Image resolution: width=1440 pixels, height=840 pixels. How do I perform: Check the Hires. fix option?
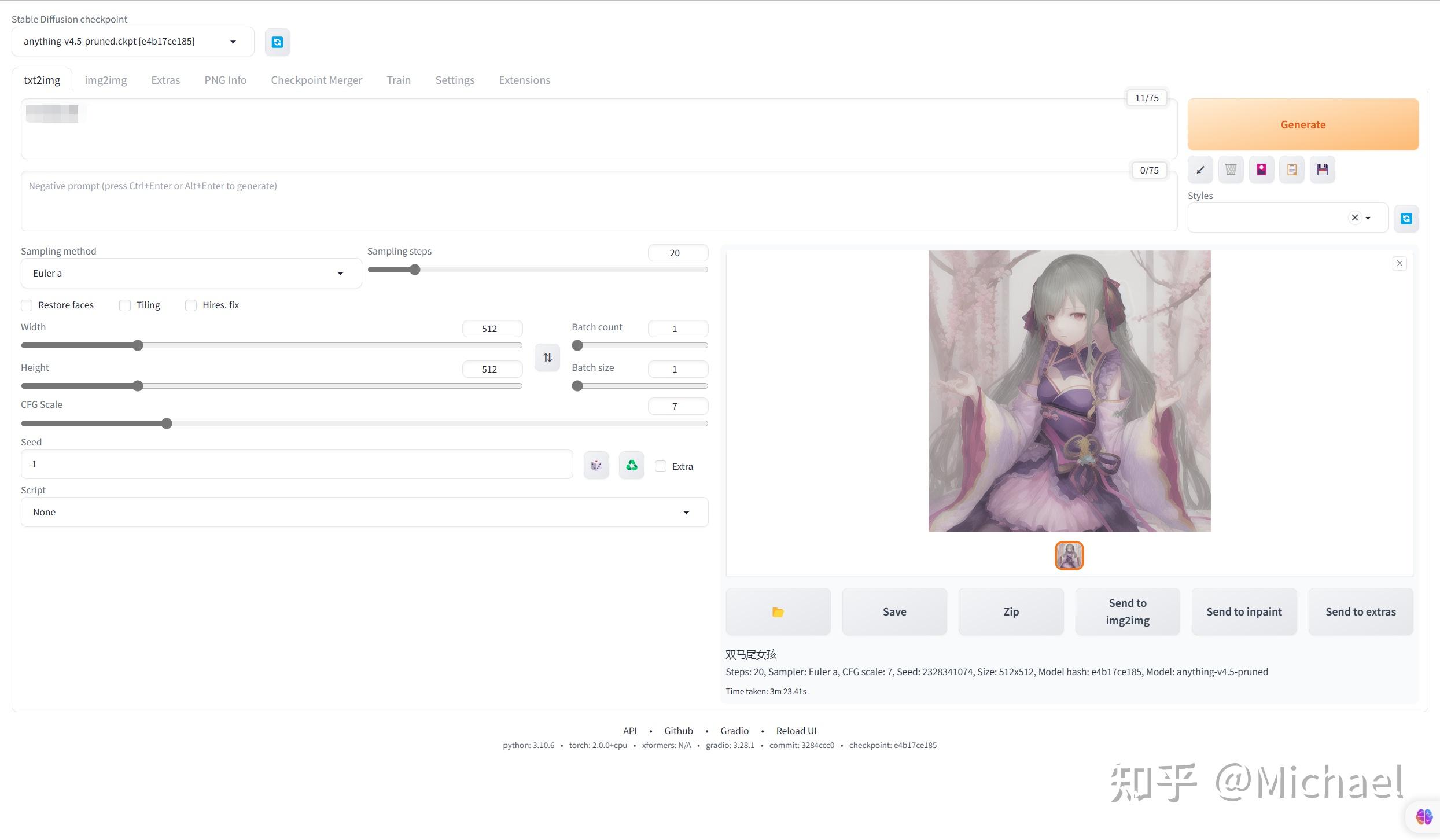(x=191, y=305)
